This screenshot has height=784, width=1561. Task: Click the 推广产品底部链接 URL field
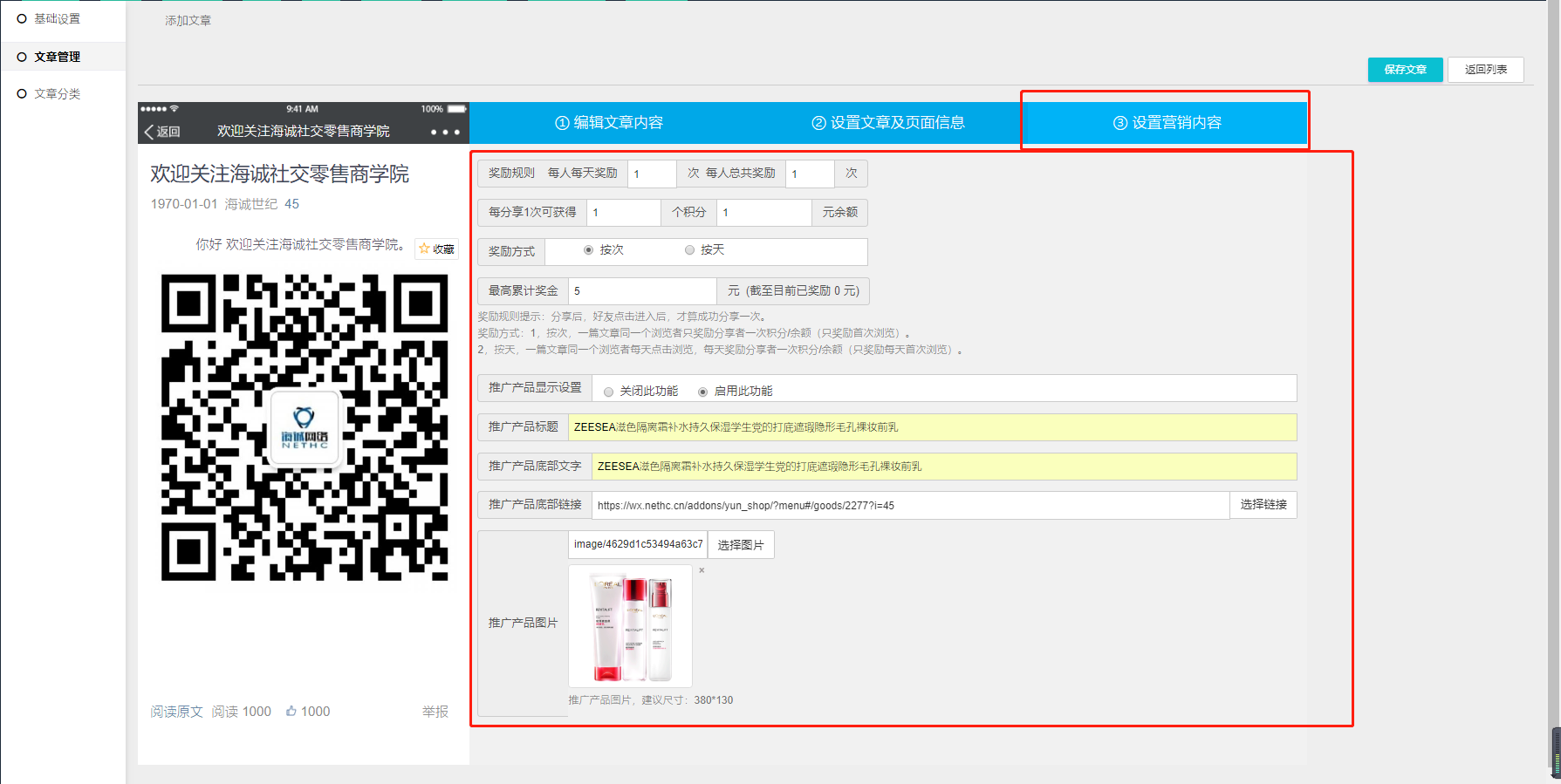(x=910, y=506)
